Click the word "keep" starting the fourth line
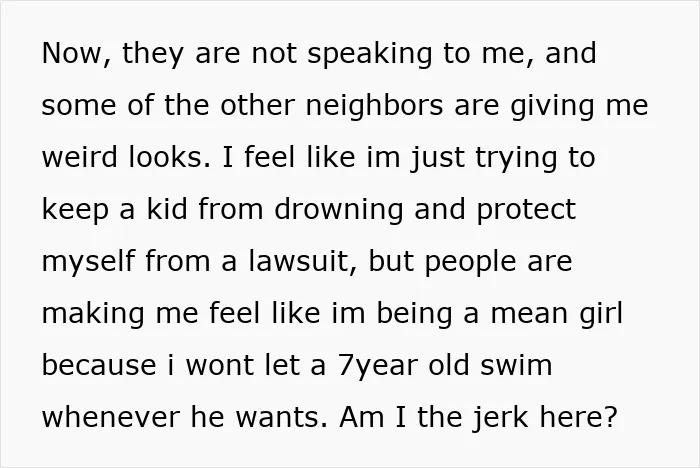This screenshot has width=700, height=468. click(75, 210)
